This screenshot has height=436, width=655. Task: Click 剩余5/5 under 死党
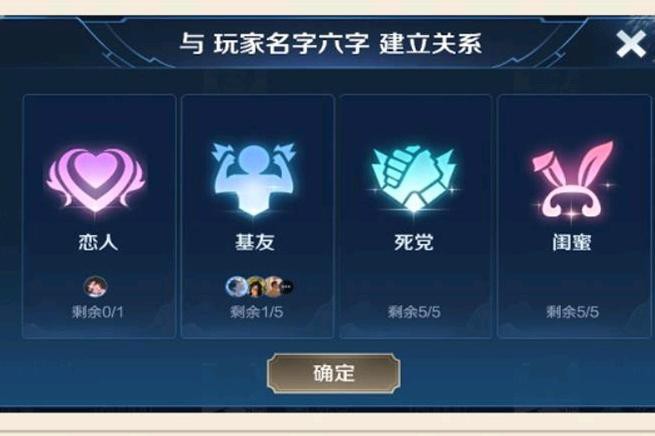pos(414,312)
